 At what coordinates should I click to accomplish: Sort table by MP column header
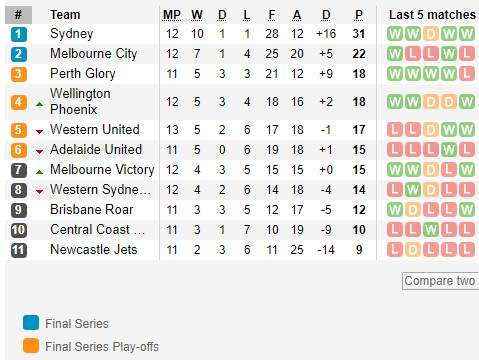[172, 15]
